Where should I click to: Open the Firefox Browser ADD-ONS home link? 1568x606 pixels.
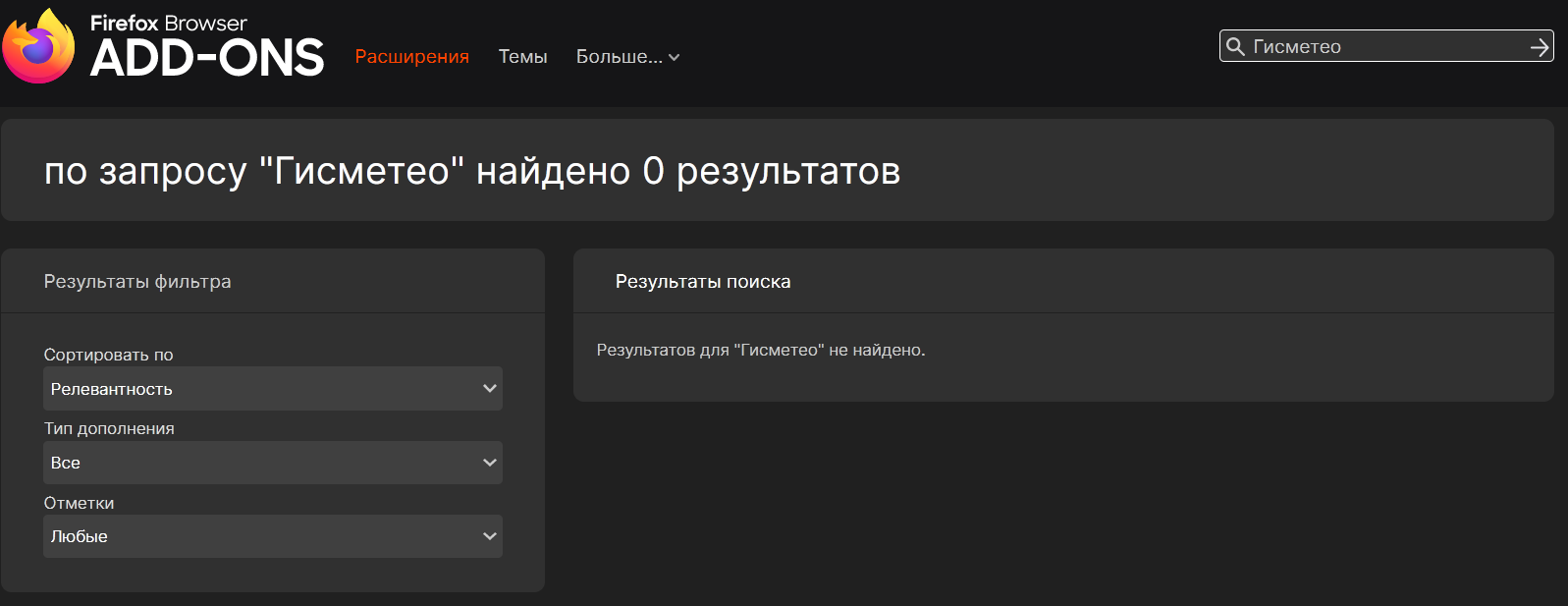[x=163, y=46]
